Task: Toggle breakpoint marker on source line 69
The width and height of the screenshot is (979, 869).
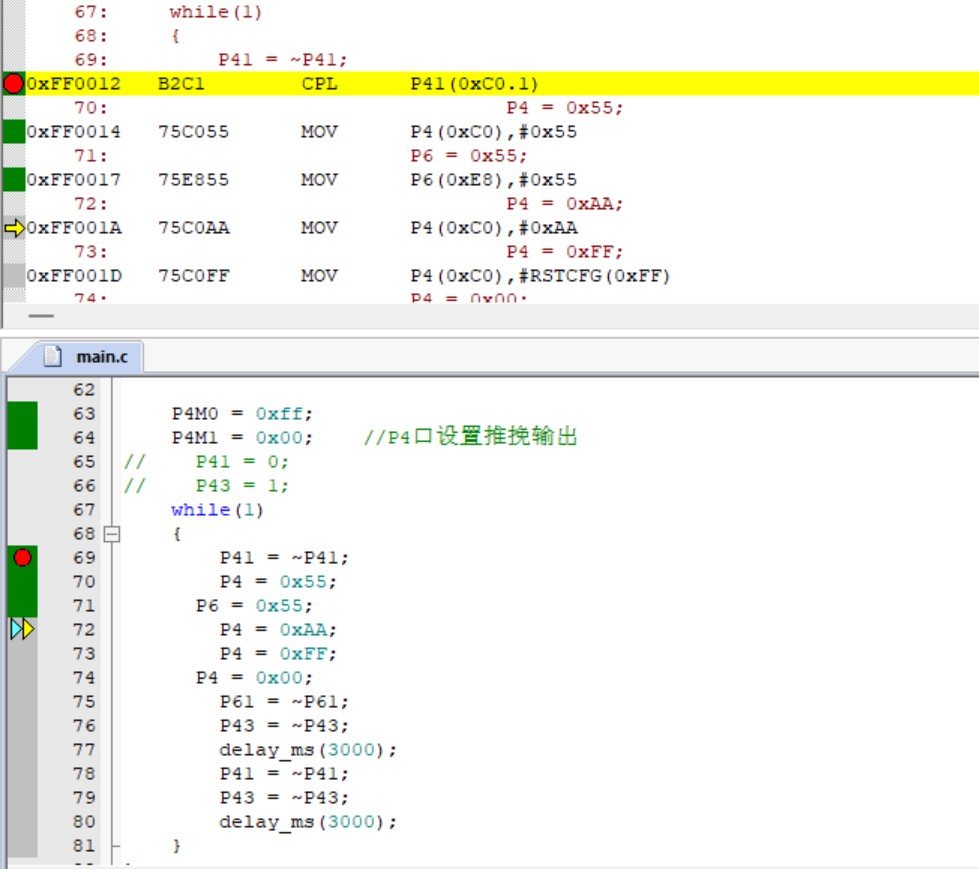Action: click(x=22, y=557)
